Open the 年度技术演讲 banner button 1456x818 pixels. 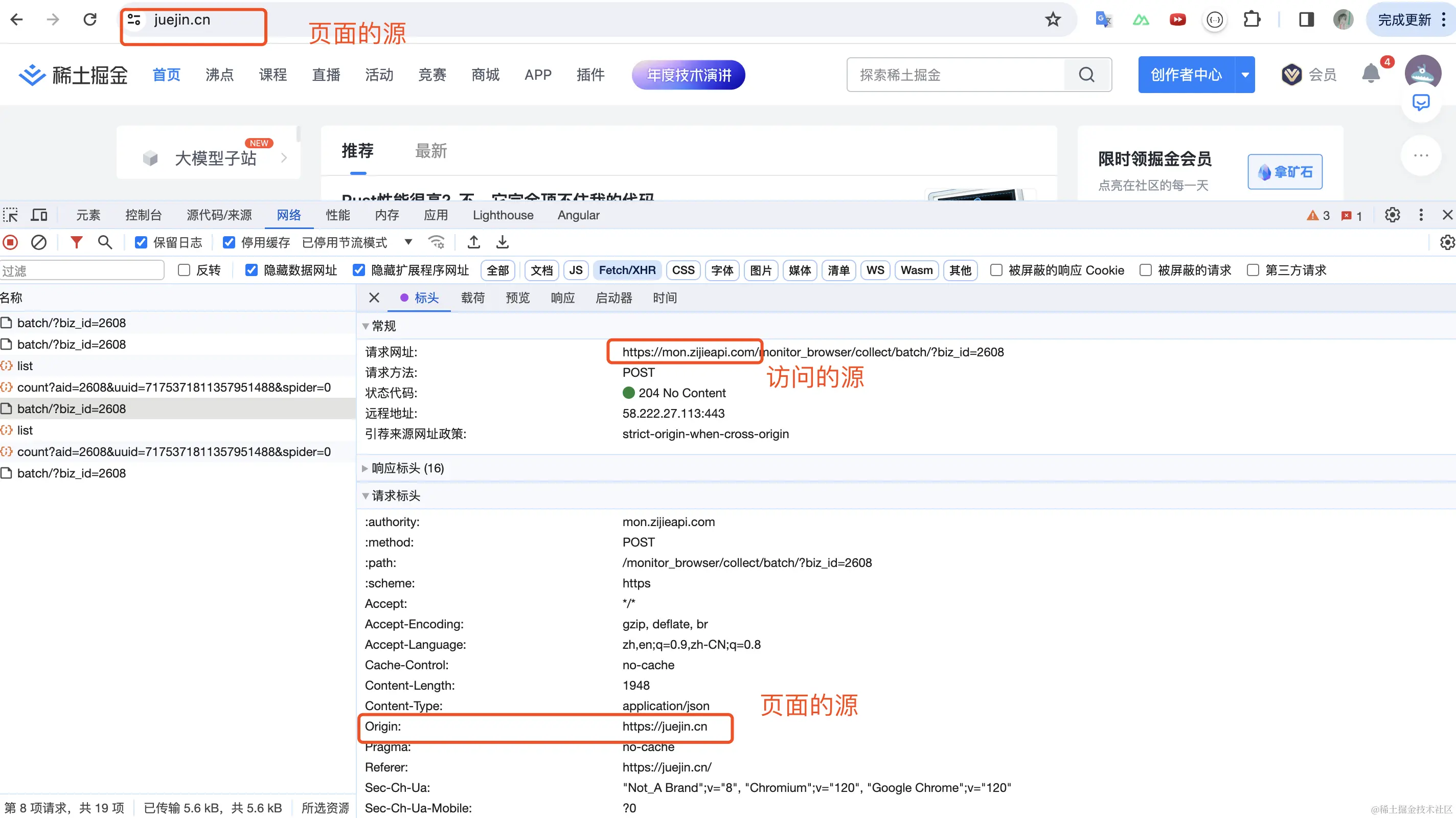point(689,75)
